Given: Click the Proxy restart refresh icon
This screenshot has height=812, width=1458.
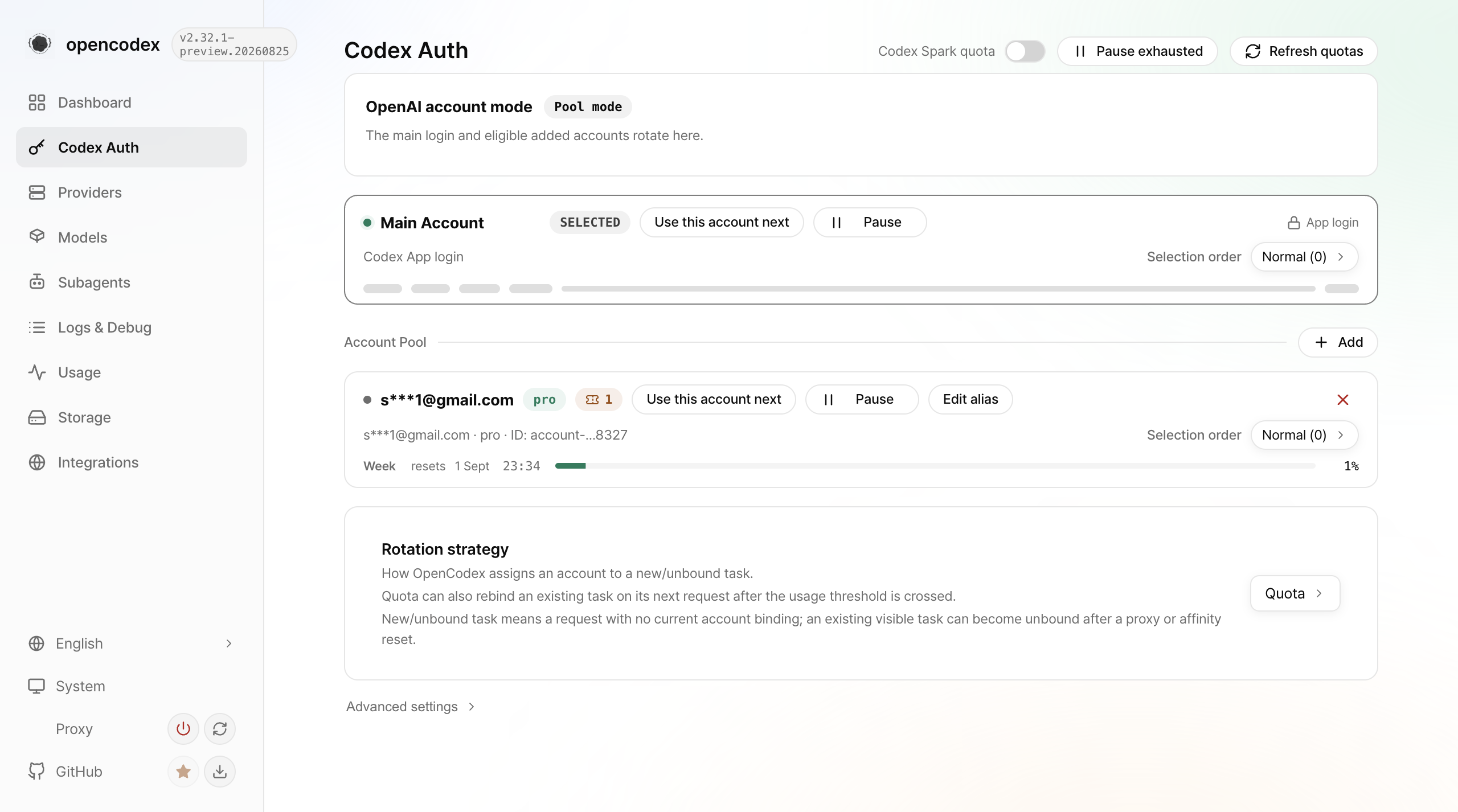Looking at the screenshot, I should pyautogui.click(x=220, y=728).
